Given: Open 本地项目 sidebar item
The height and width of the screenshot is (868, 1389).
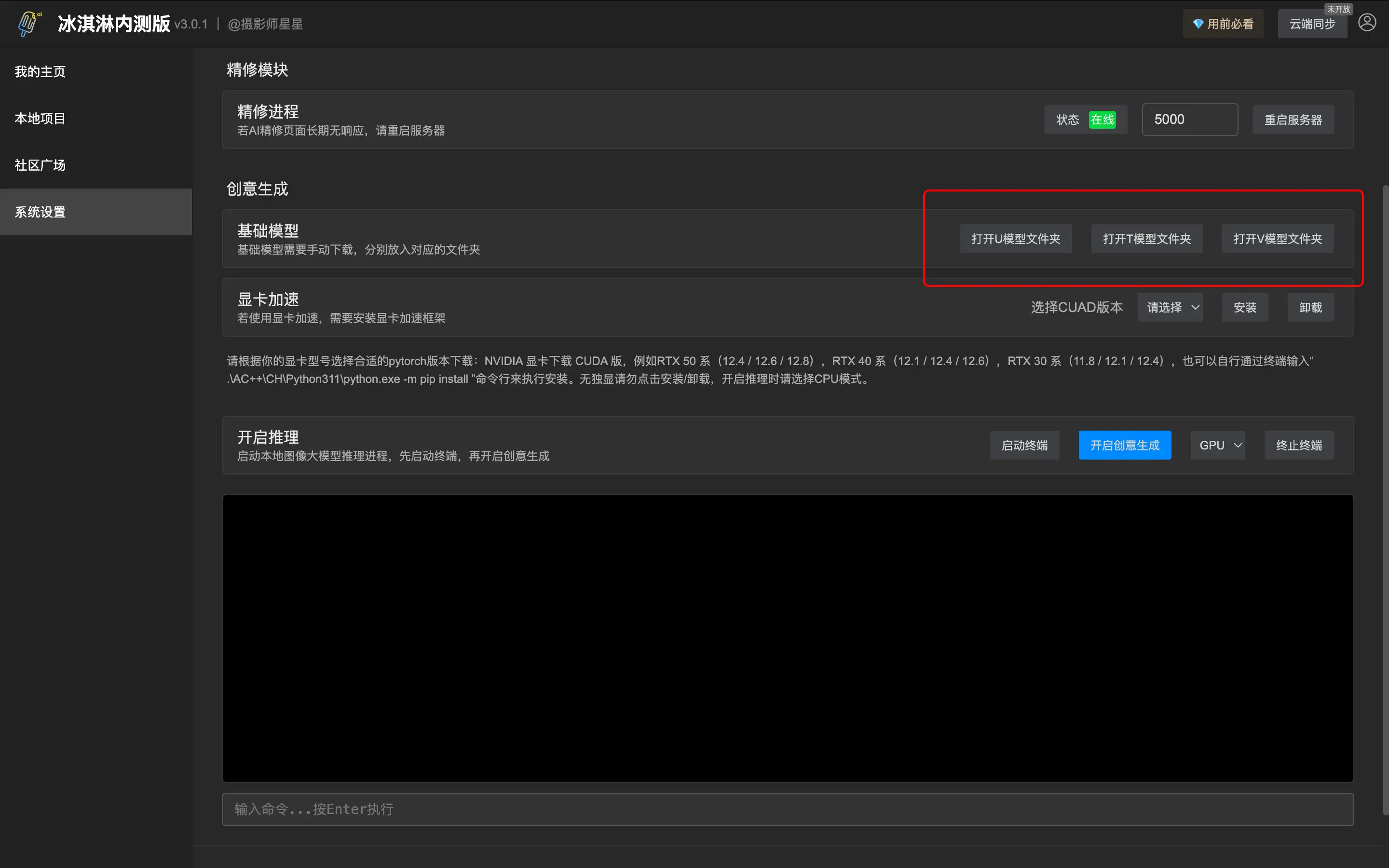Looking at the screenshot, I should click(40, 118).
